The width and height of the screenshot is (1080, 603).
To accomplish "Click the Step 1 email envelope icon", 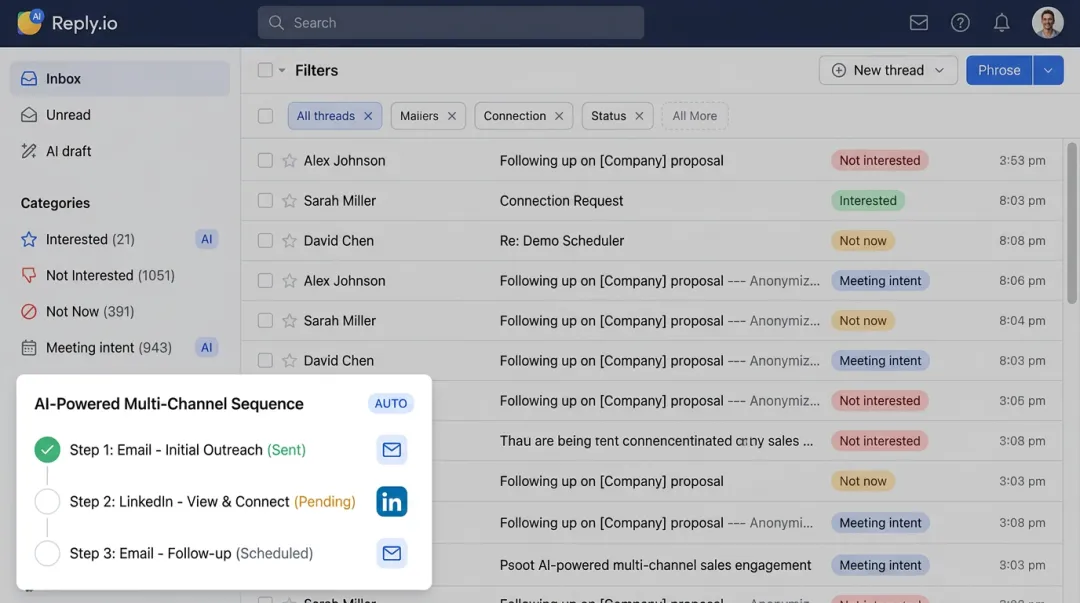I will (x=391, y=449).
